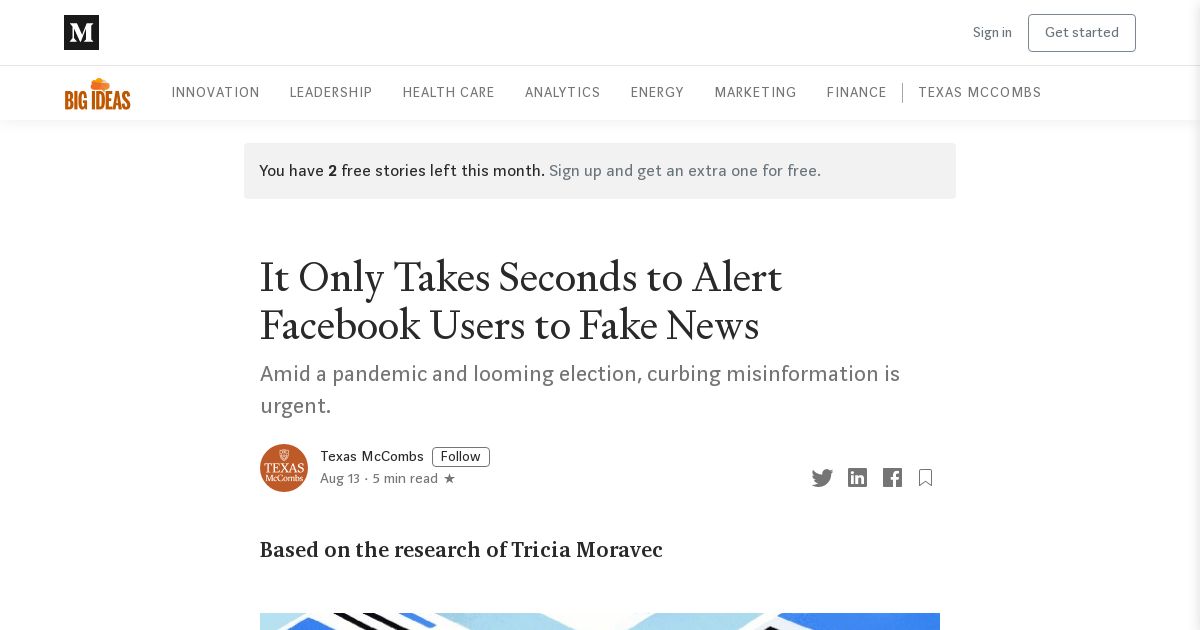Open the Medium logo home icon

pyautogui.click(x=81, y=33)
